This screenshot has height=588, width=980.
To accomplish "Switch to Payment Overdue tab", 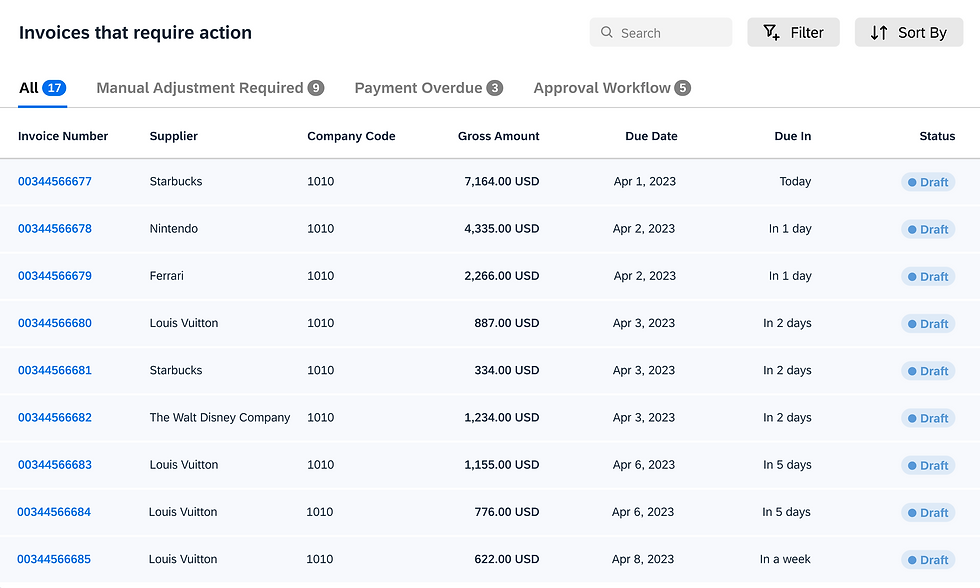I will [x=429, y=88].
